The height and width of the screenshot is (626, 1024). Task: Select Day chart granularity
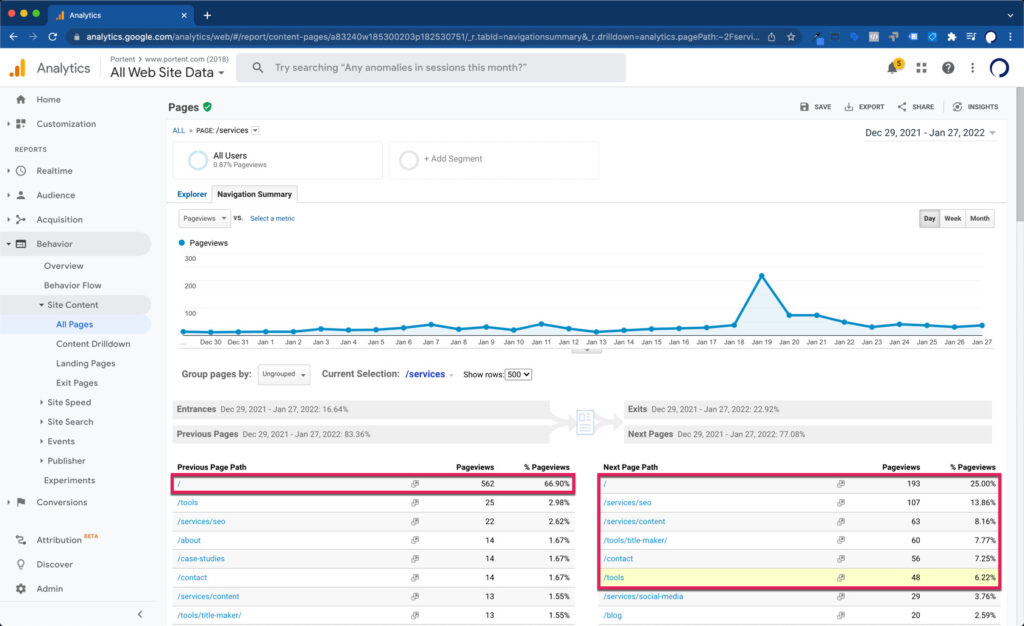point(929,218)
